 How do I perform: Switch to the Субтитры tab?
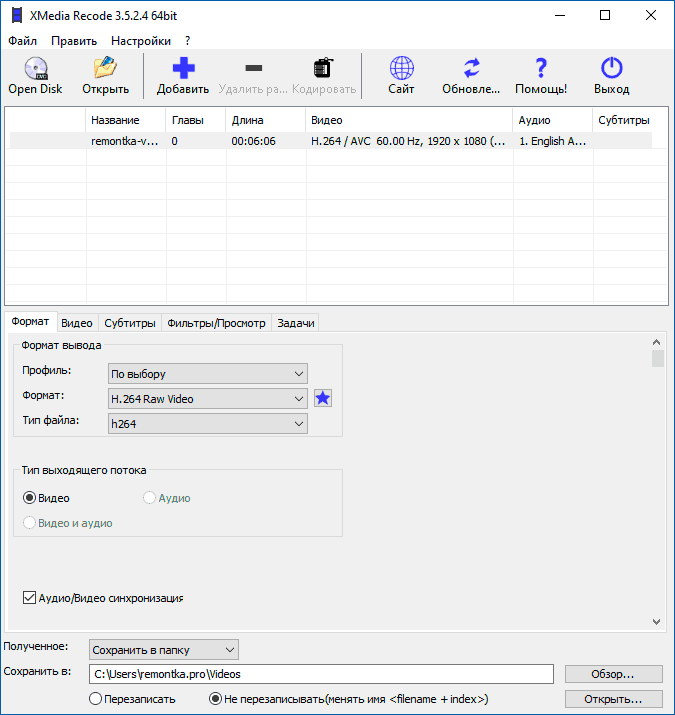click(x=130, y=323)
